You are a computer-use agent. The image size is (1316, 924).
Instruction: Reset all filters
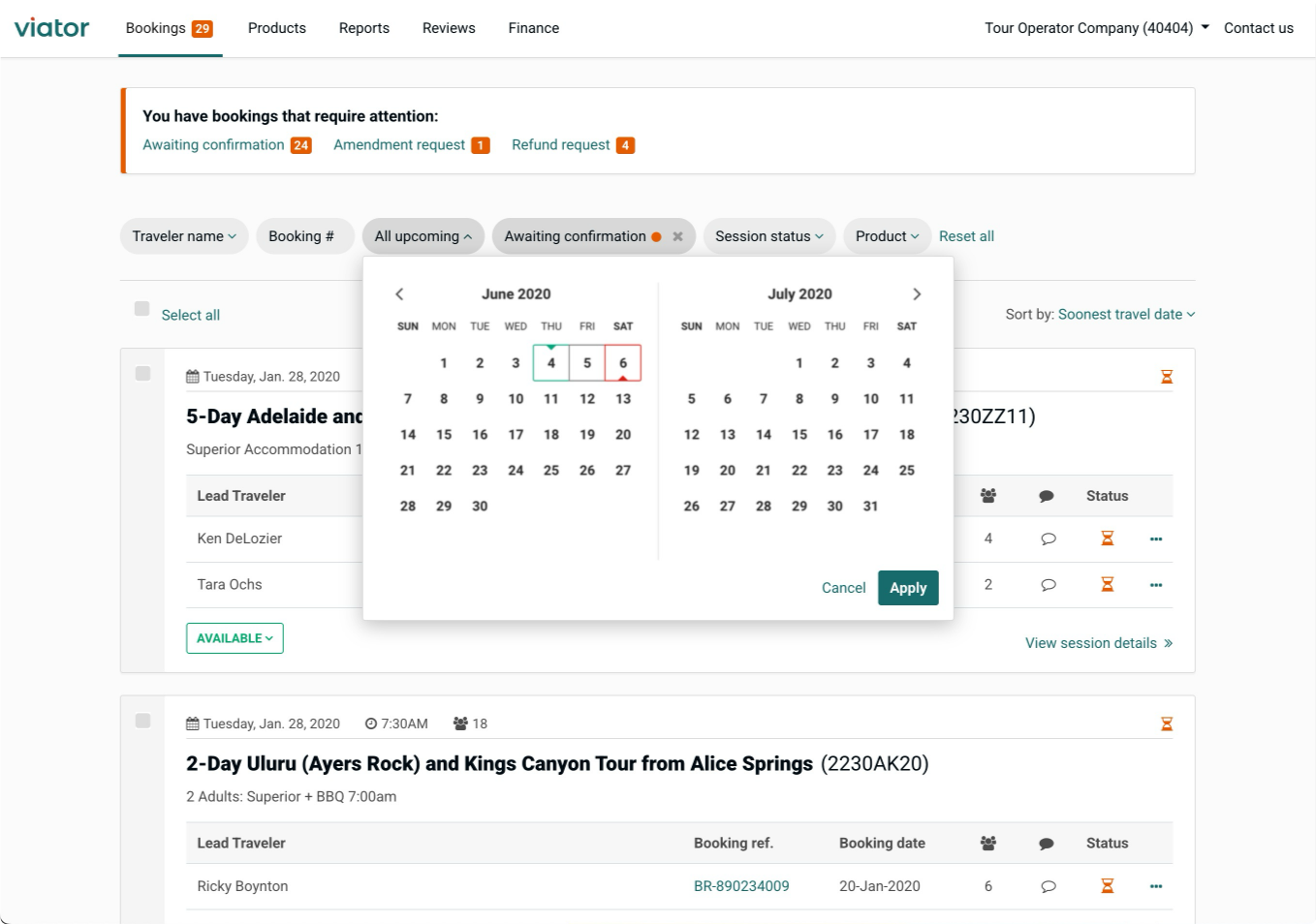pos(966,236)
